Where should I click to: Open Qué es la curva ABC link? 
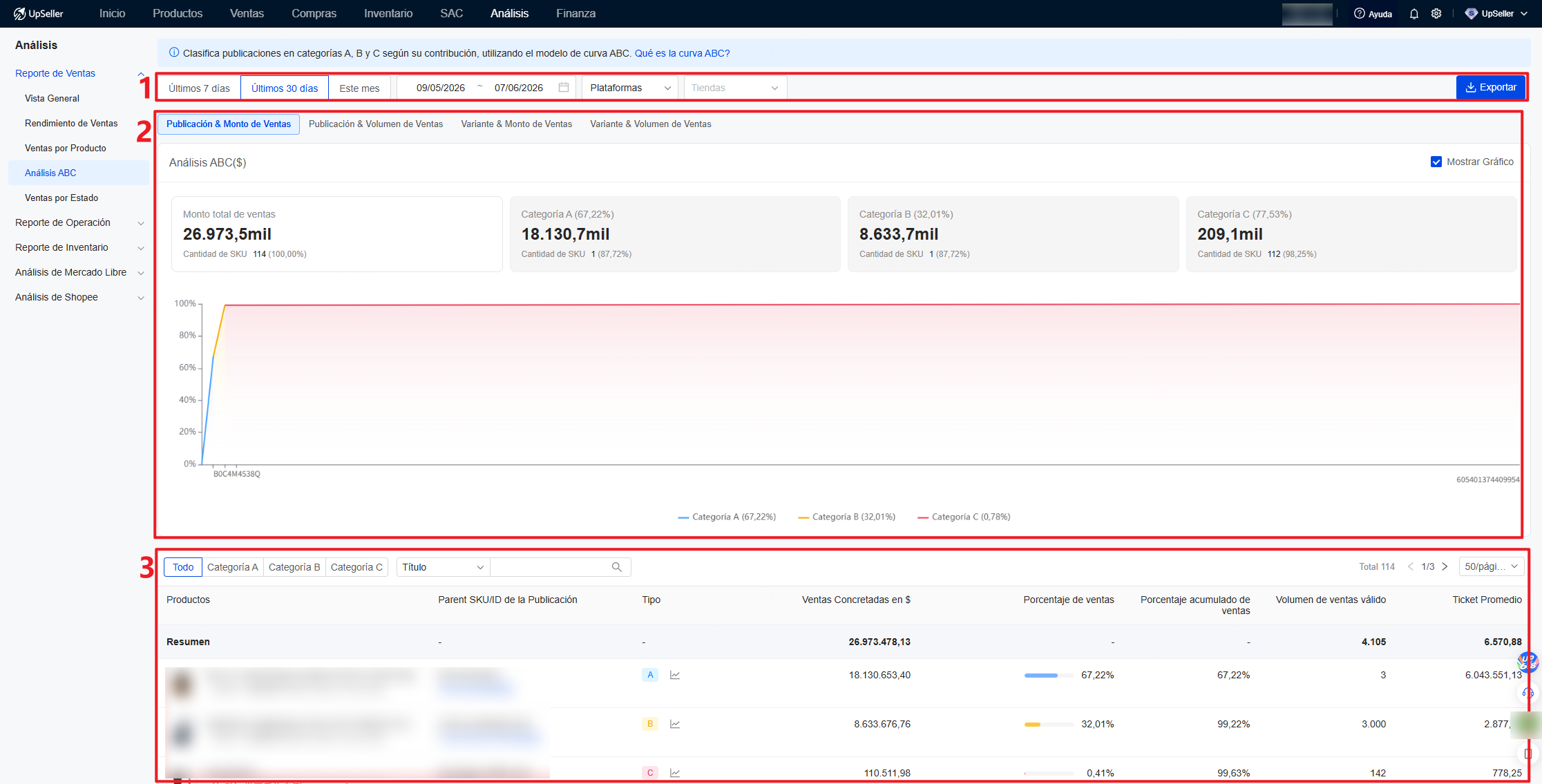682,53
